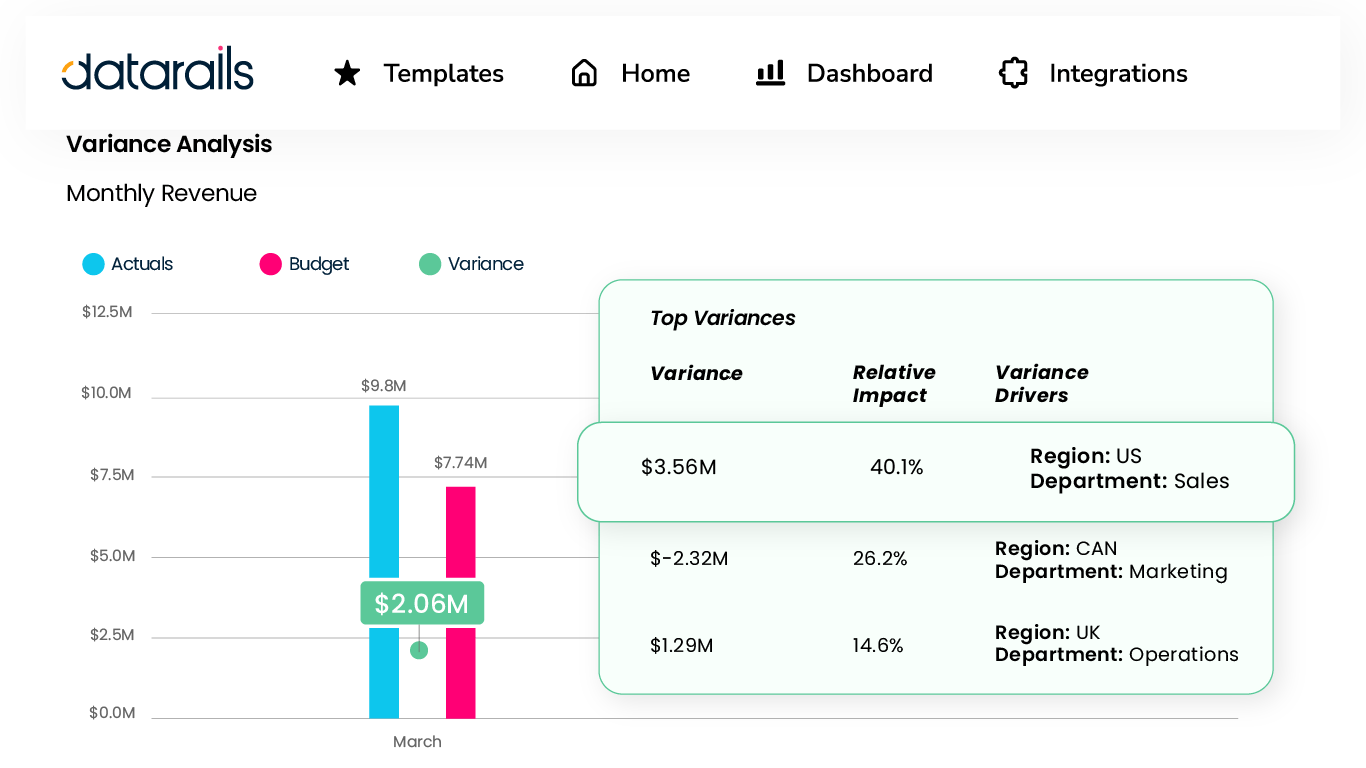Image resolution: width=1366 pixels, height=768 pixels.
Task: Select the CAN Marketing variance row
Action: [x=935, y=559]
